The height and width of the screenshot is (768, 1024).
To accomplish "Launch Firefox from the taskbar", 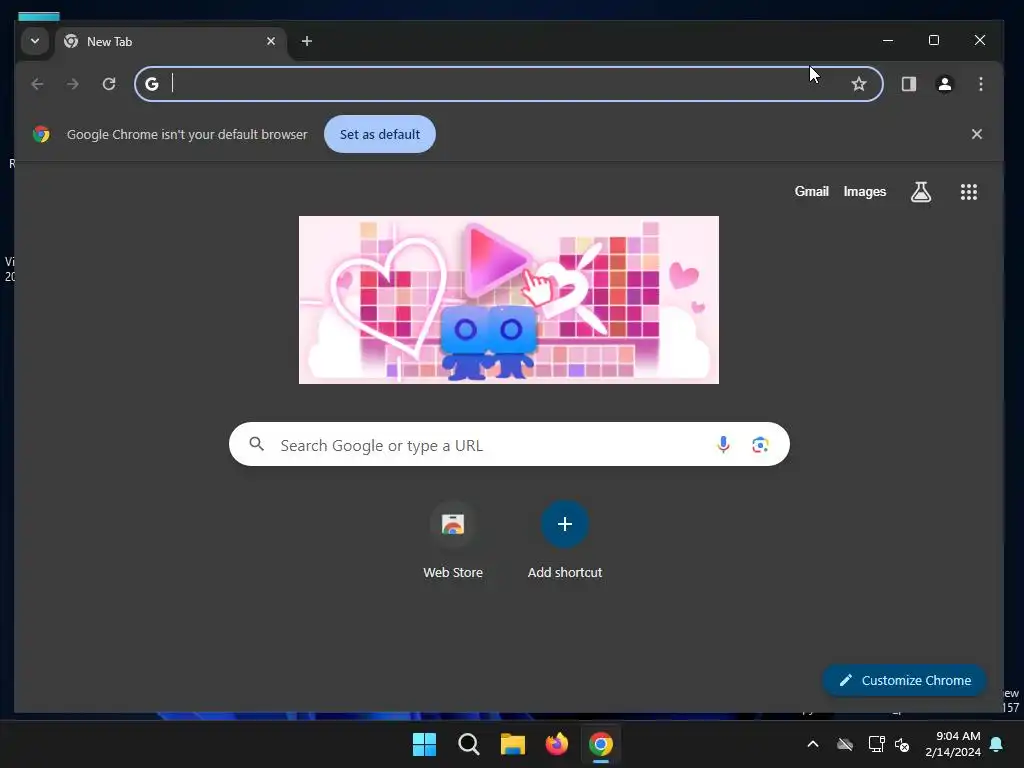I will point(556,744).
